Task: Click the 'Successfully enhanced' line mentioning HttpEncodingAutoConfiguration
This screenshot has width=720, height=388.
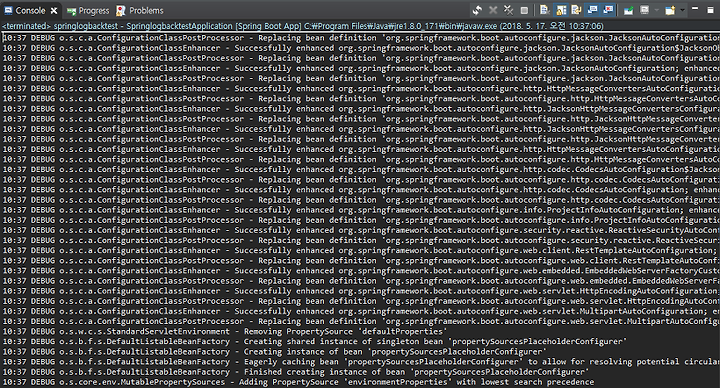Action: coord(361,291)
